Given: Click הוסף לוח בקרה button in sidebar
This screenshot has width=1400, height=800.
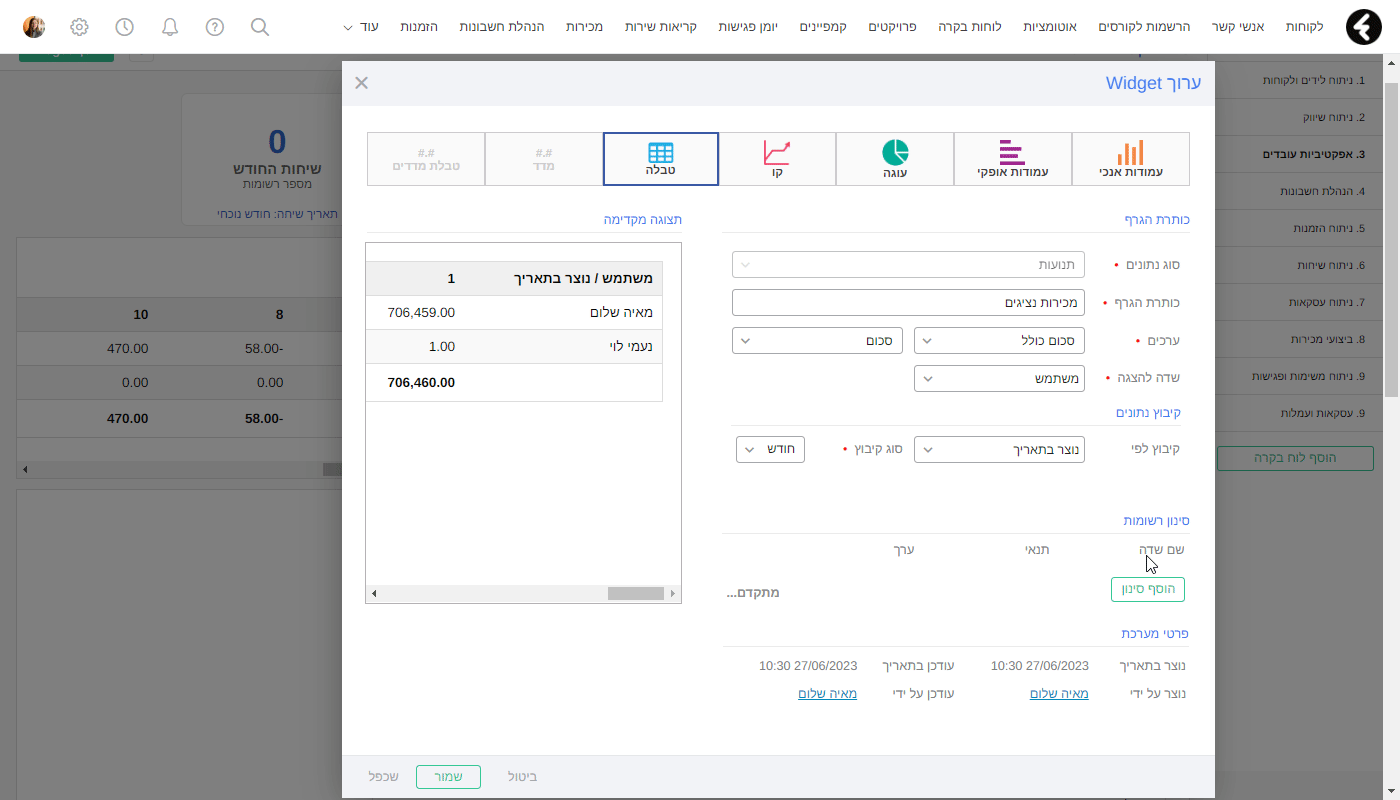Looking at the screenshot, I should 1295,458.
